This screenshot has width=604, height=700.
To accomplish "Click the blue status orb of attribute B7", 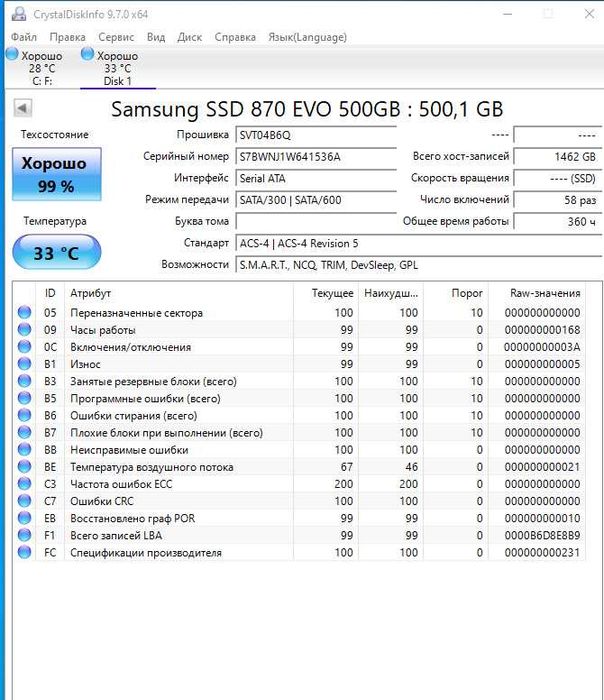I will pos(24,432).
